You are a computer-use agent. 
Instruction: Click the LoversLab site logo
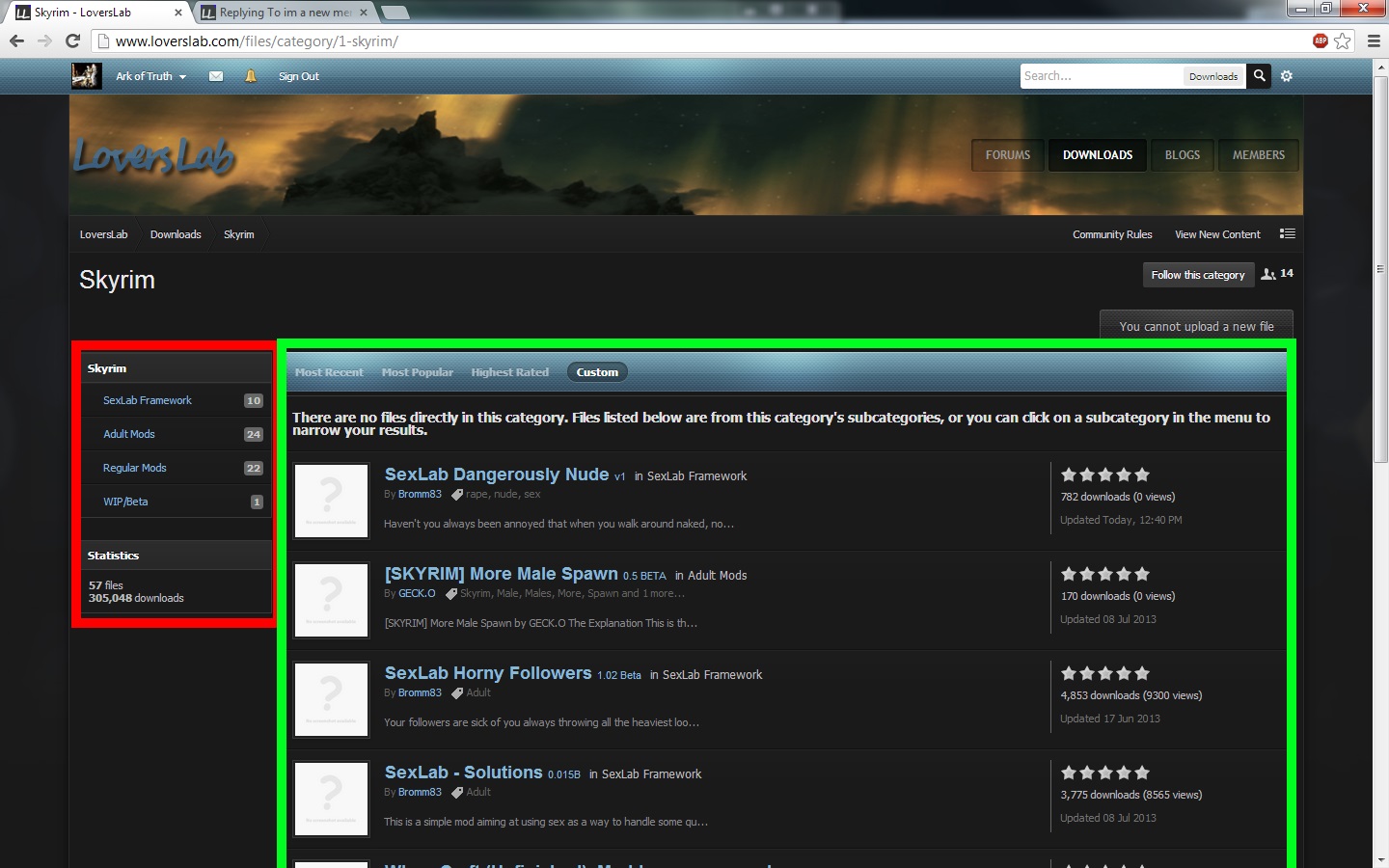[x=154, y=155]
